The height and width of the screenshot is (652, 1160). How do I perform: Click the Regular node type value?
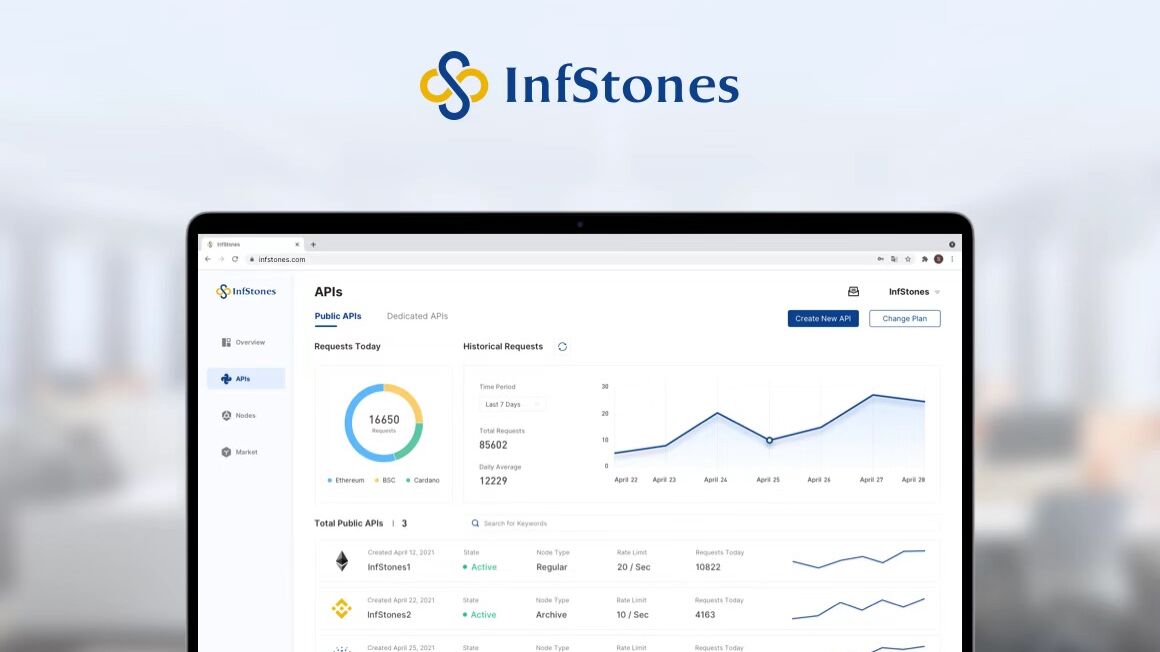point(552,568)
